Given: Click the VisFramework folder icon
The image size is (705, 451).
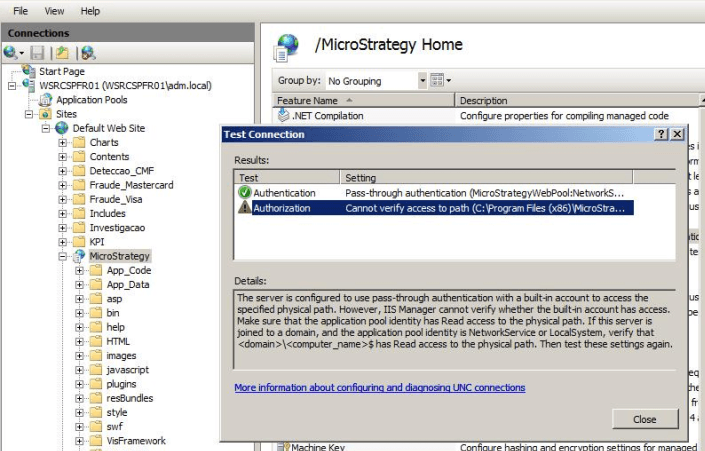Looking at the screenshot, I should tap(96, 440).
